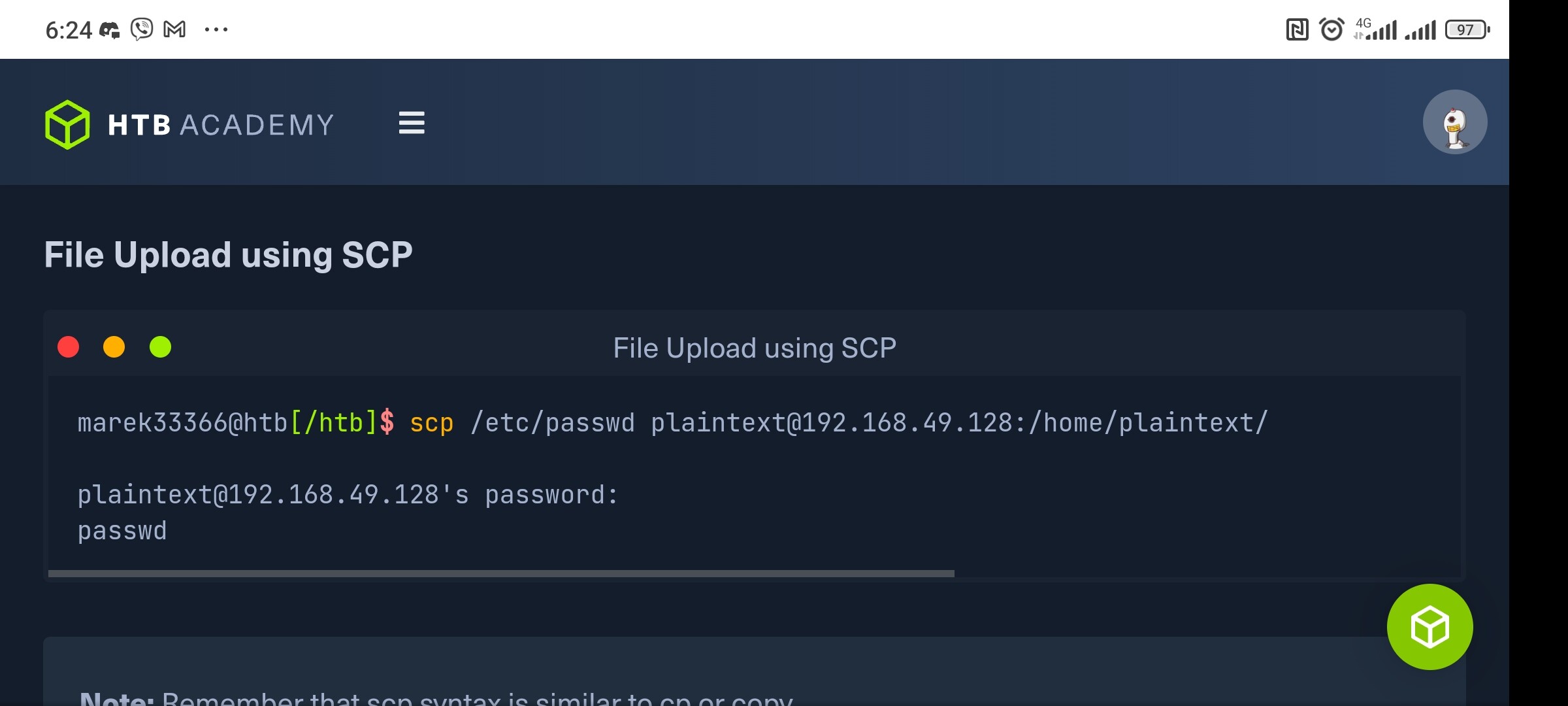Click the terminal title File Upload using SCP
This screenshot has height=706, width=1568.
(x=755, y=348)
